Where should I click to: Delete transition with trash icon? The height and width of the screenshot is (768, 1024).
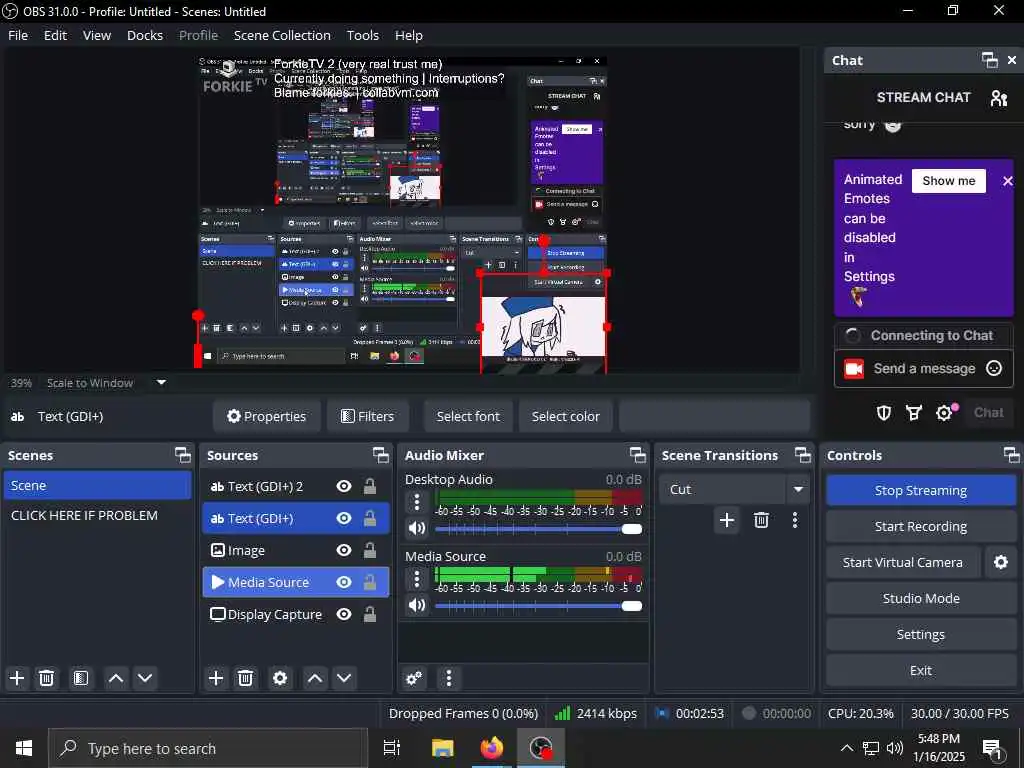point(761,520)
